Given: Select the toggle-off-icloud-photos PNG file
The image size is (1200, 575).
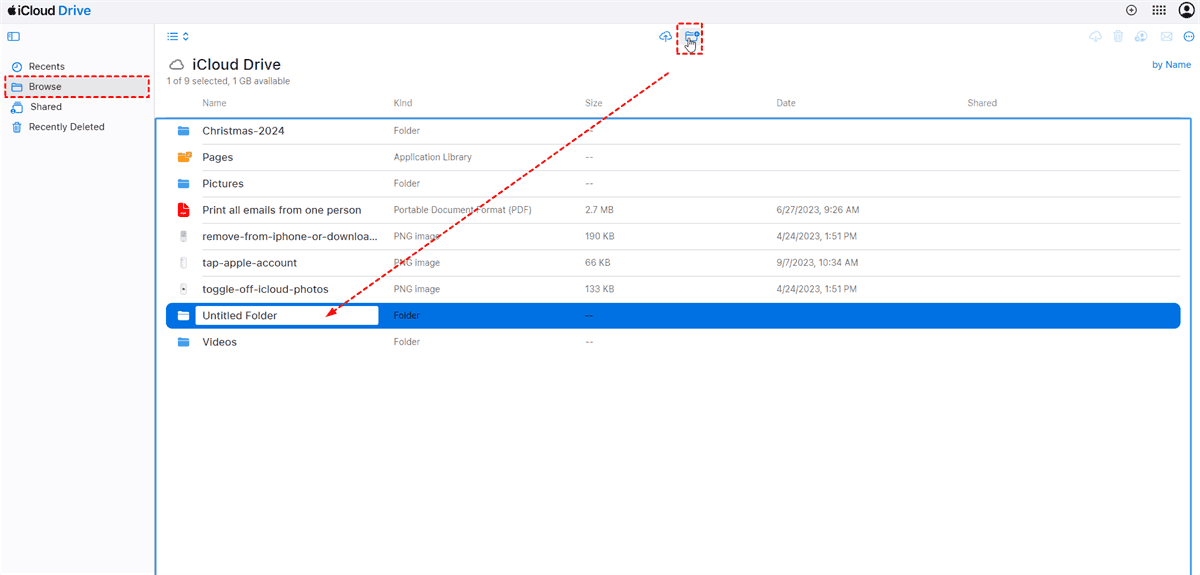Looking at the screenshot, I should point(673,289).
